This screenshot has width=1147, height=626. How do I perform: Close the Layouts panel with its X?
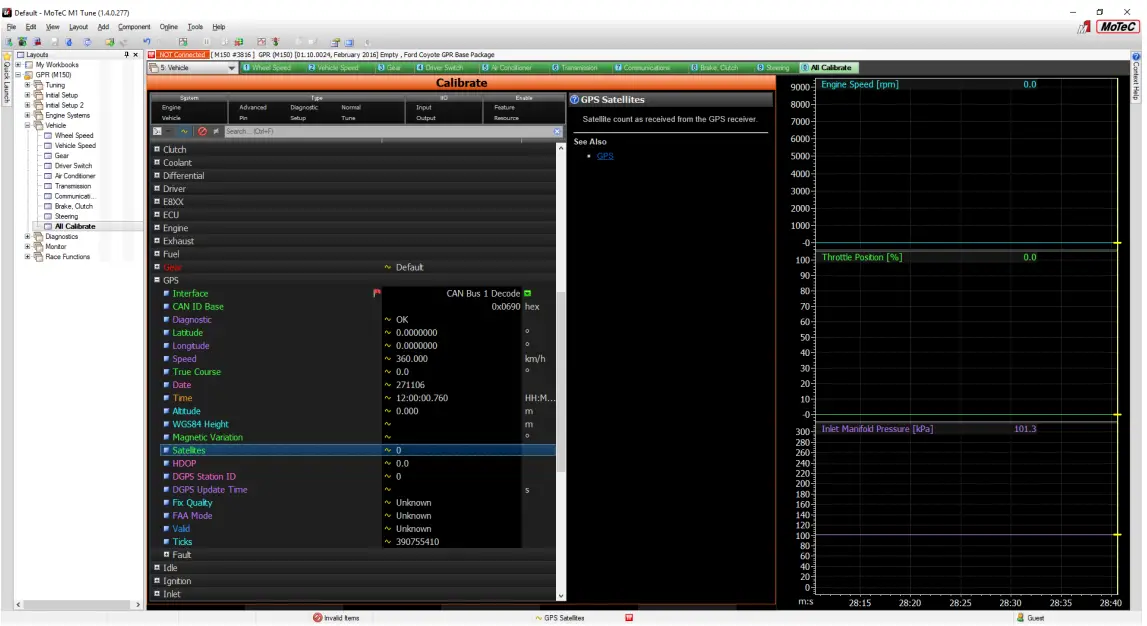point(136,55)
